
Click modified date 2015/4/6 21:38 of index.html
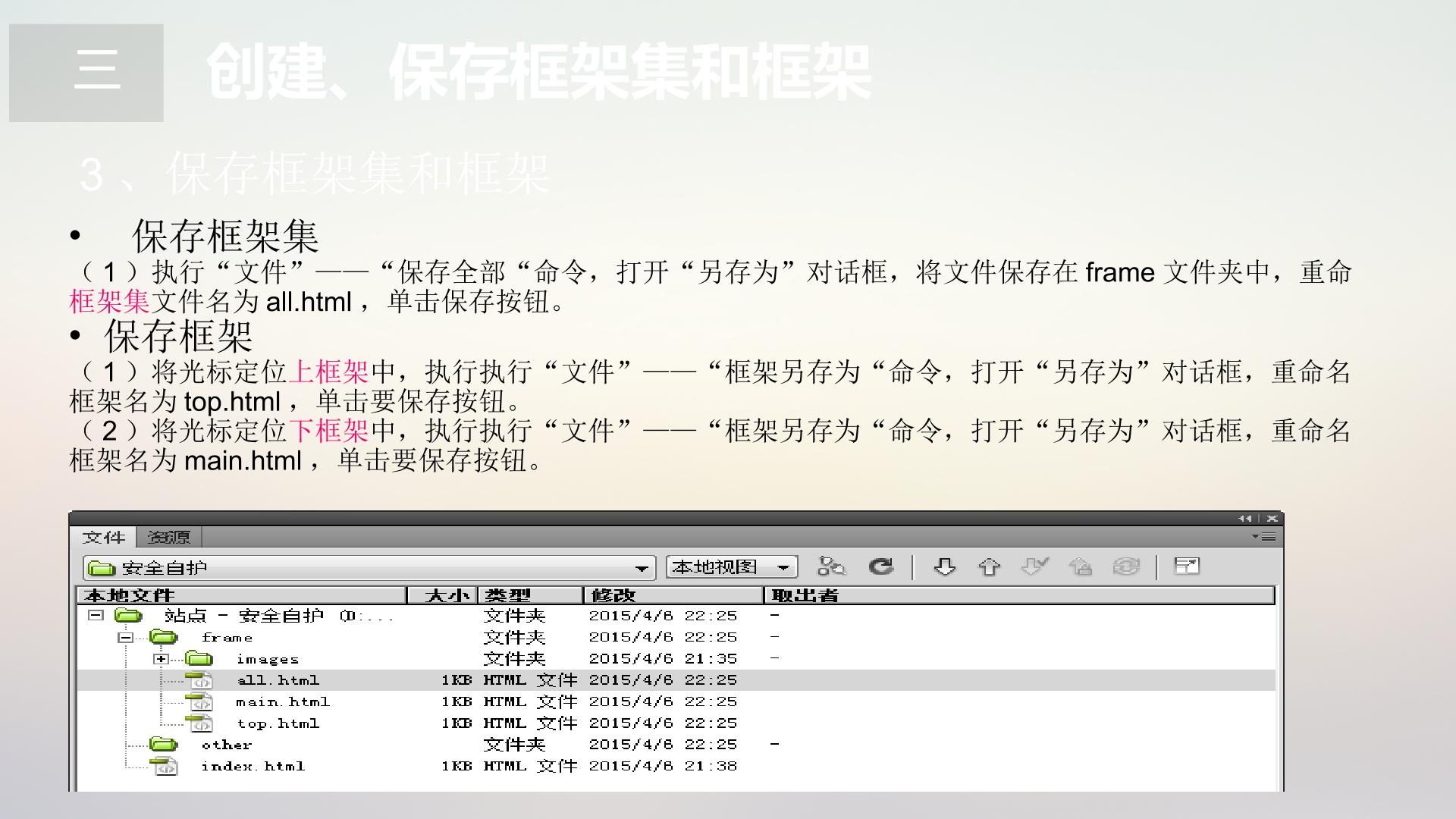pos(663,766)
